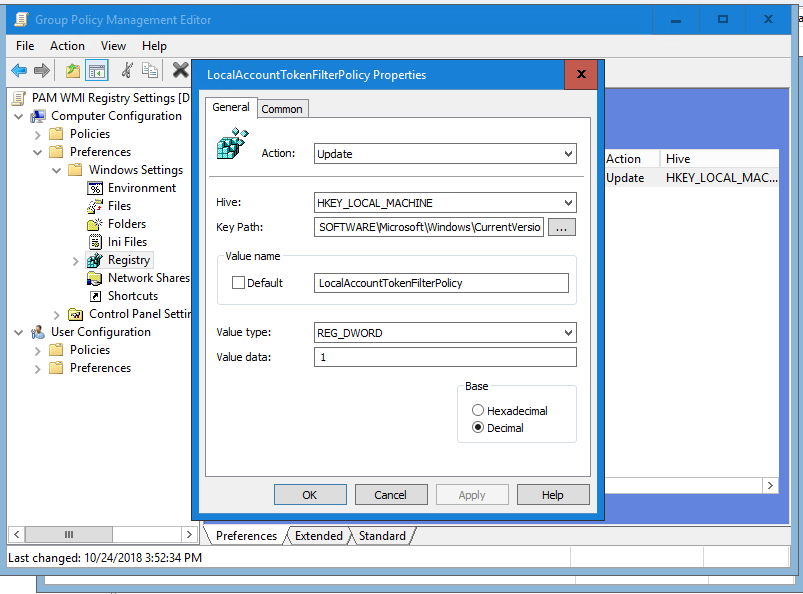Click the Key Path browse ellipsis button
Viewport: 803px width, 594px height.
562,227
